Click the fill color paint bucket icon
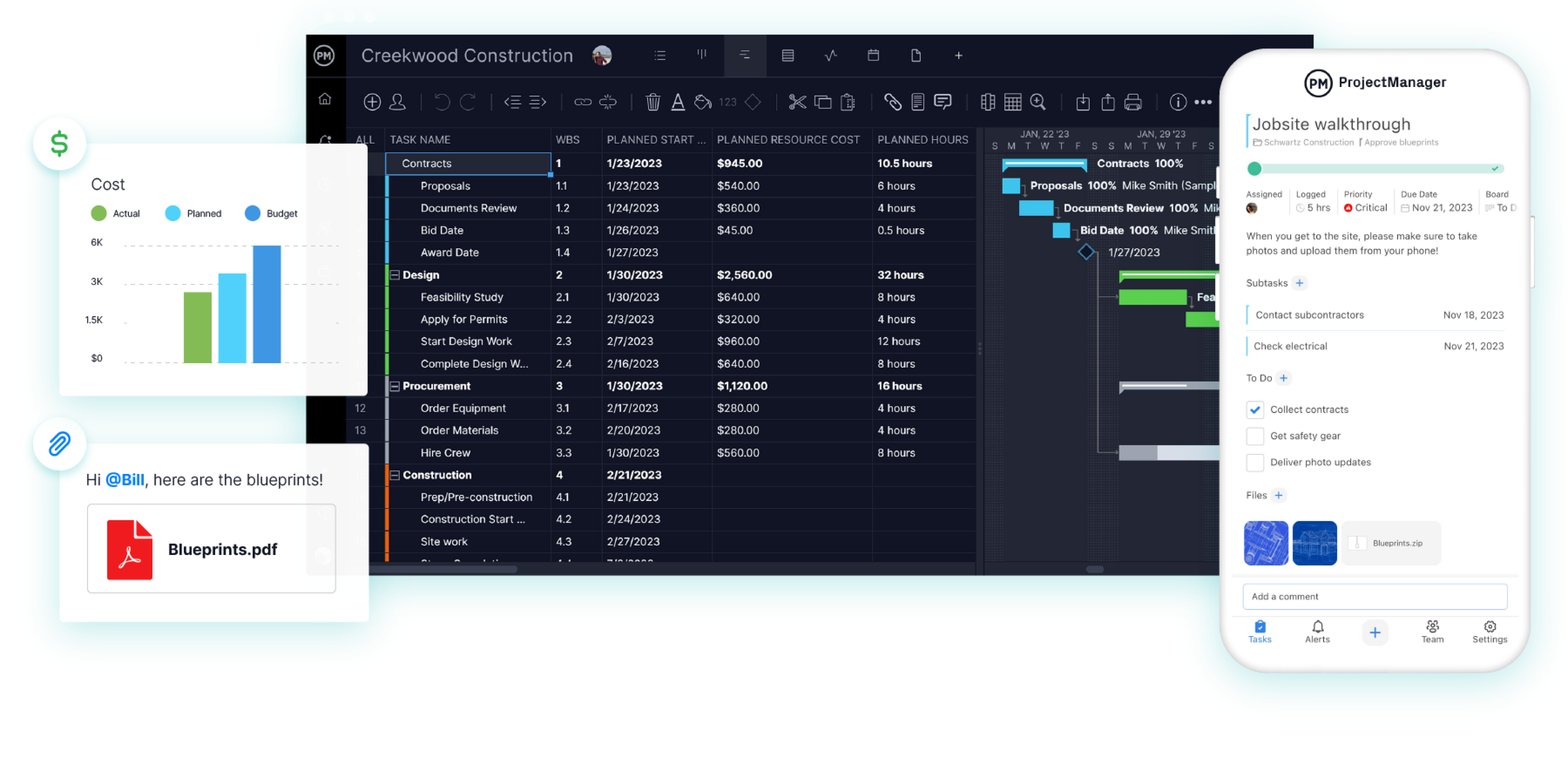 [703, 102]
